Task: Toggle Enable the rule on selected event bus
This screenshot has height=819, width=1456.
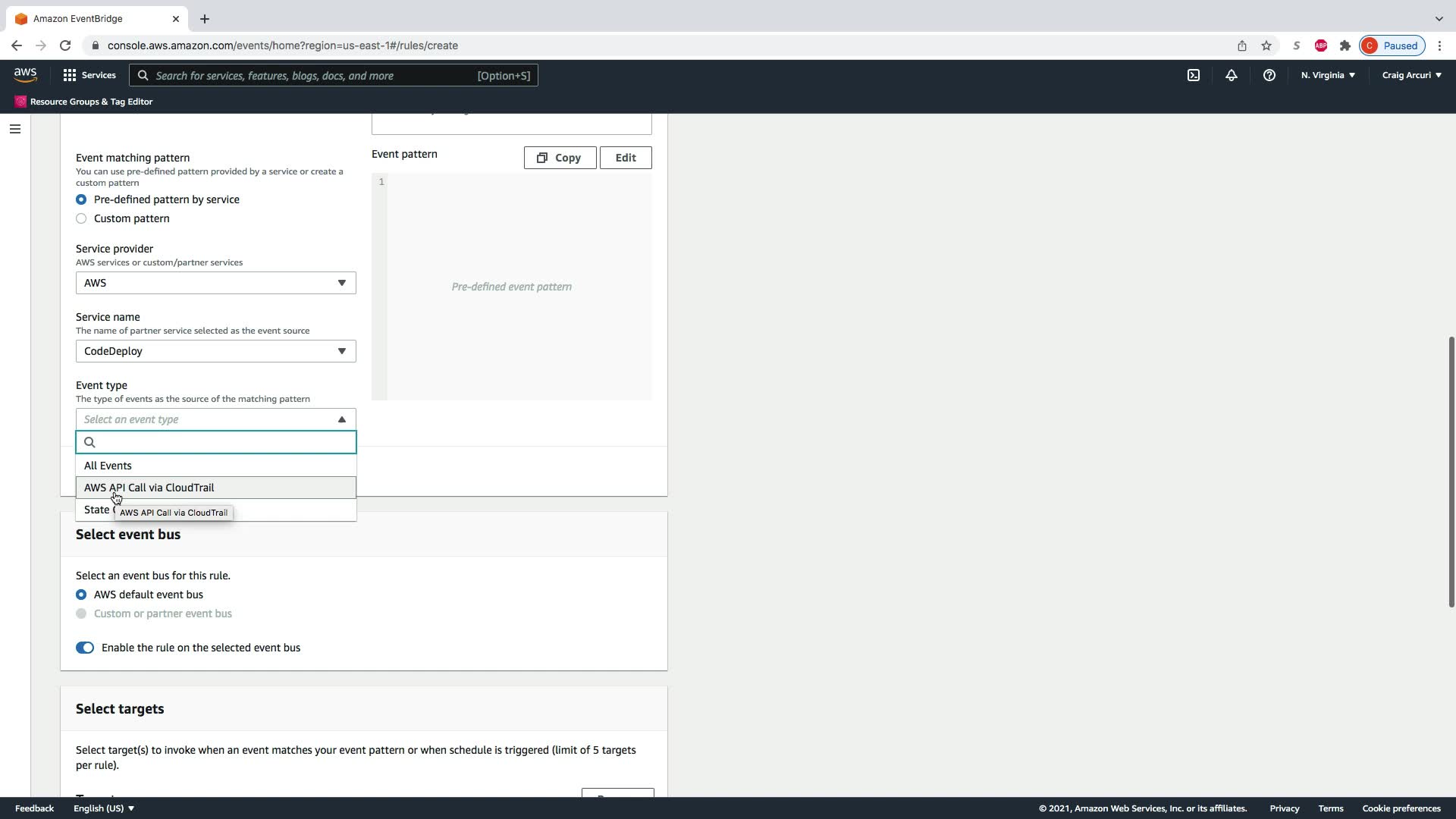Action: pyautogui.click(x=85, y=648)
